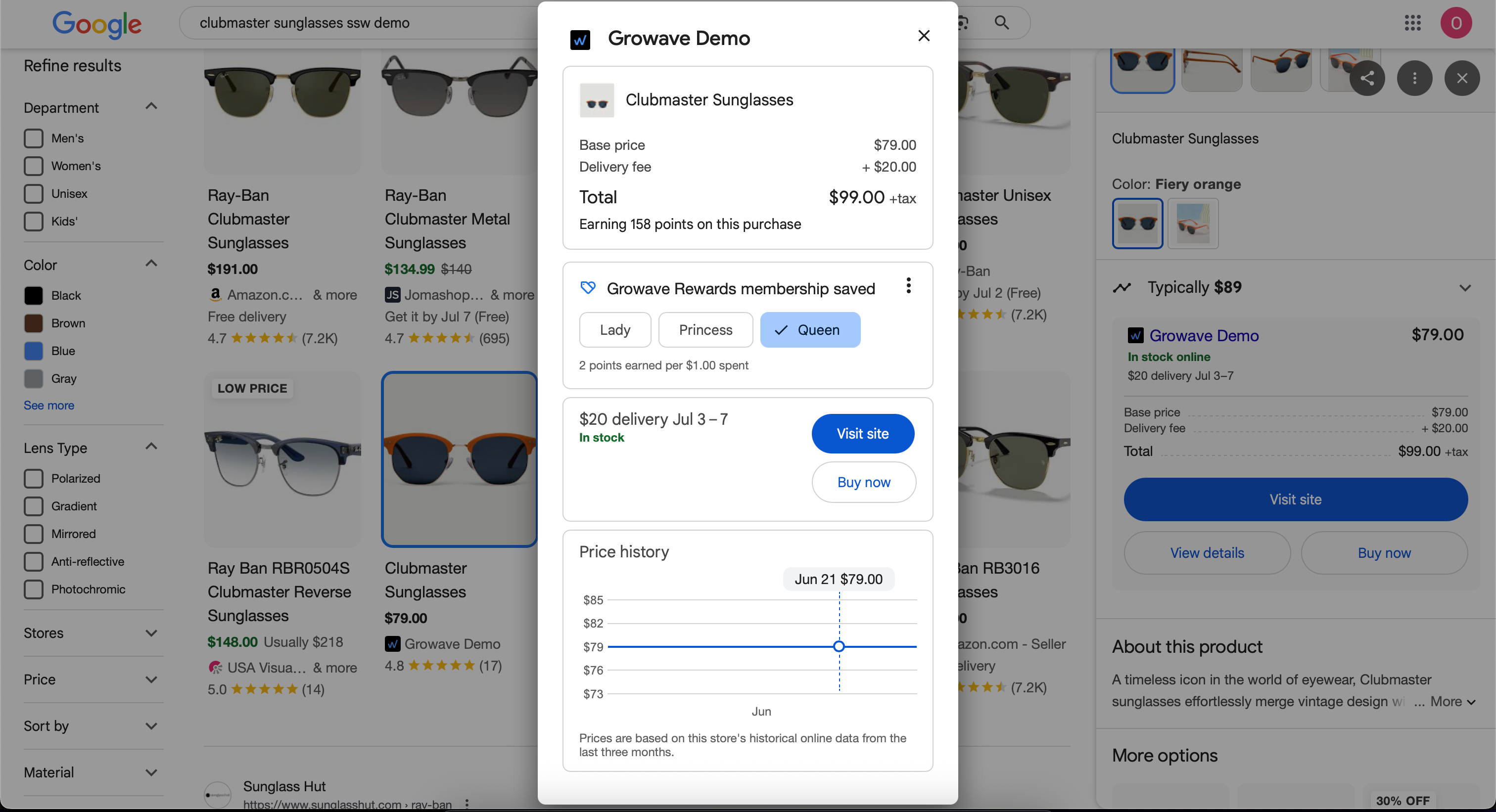Open Growave Rewards membership options menu
This screenshot has width=1496, height=812.
coord(908,285)
